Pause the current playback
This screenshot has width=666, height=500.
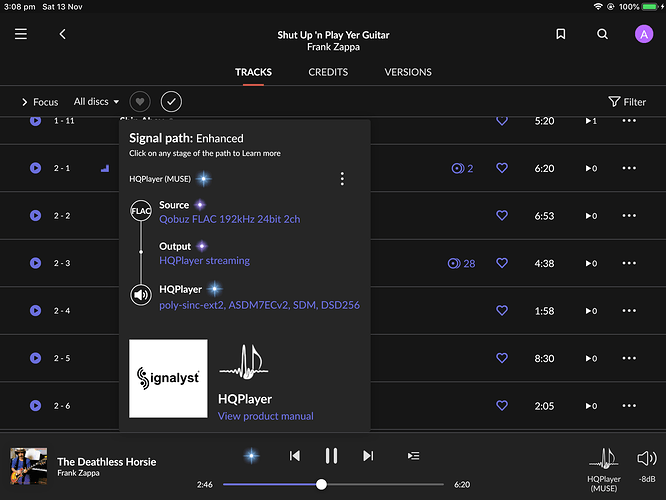click(331, 456)
